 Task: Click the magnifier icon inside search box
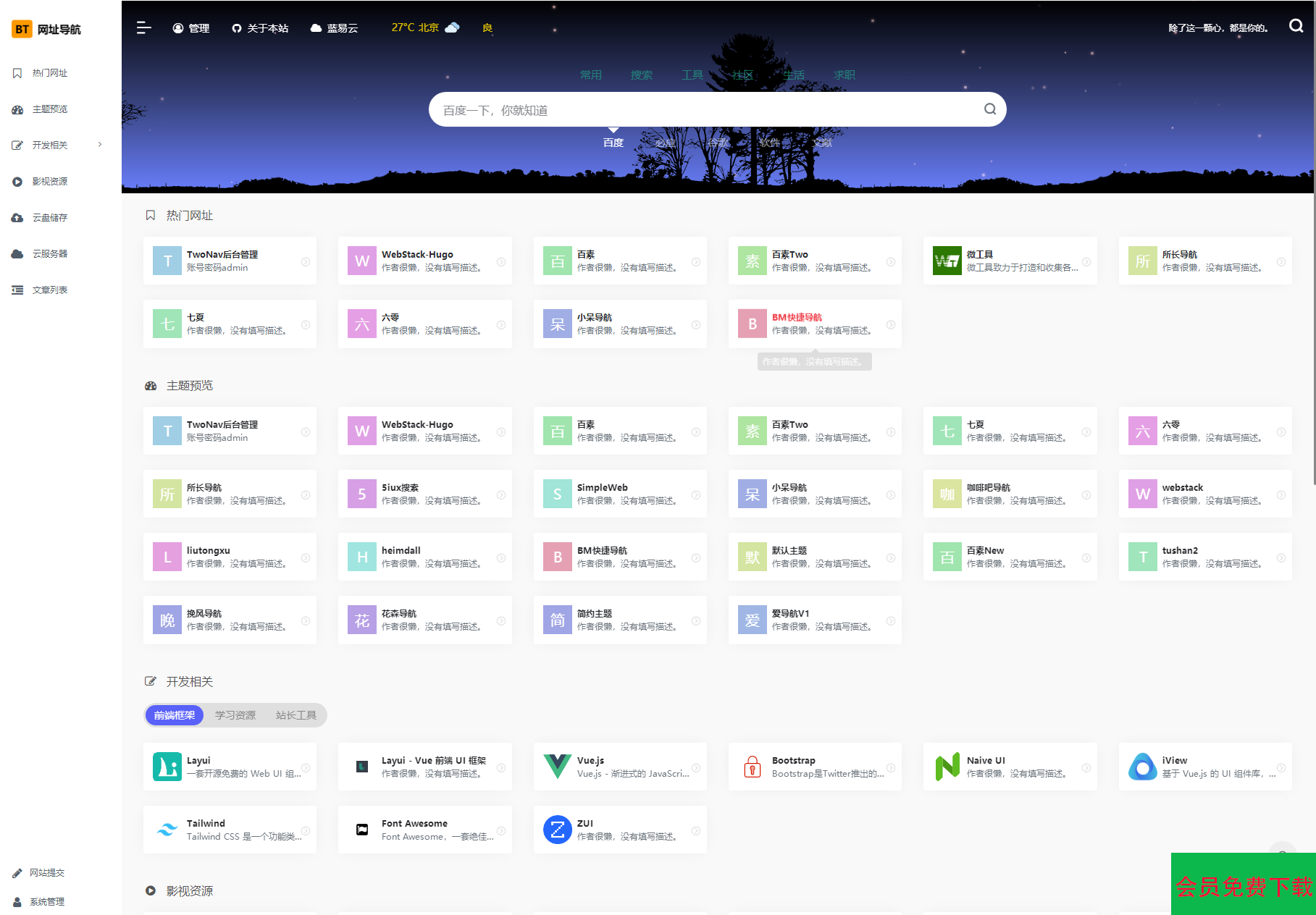coord(989,109)
